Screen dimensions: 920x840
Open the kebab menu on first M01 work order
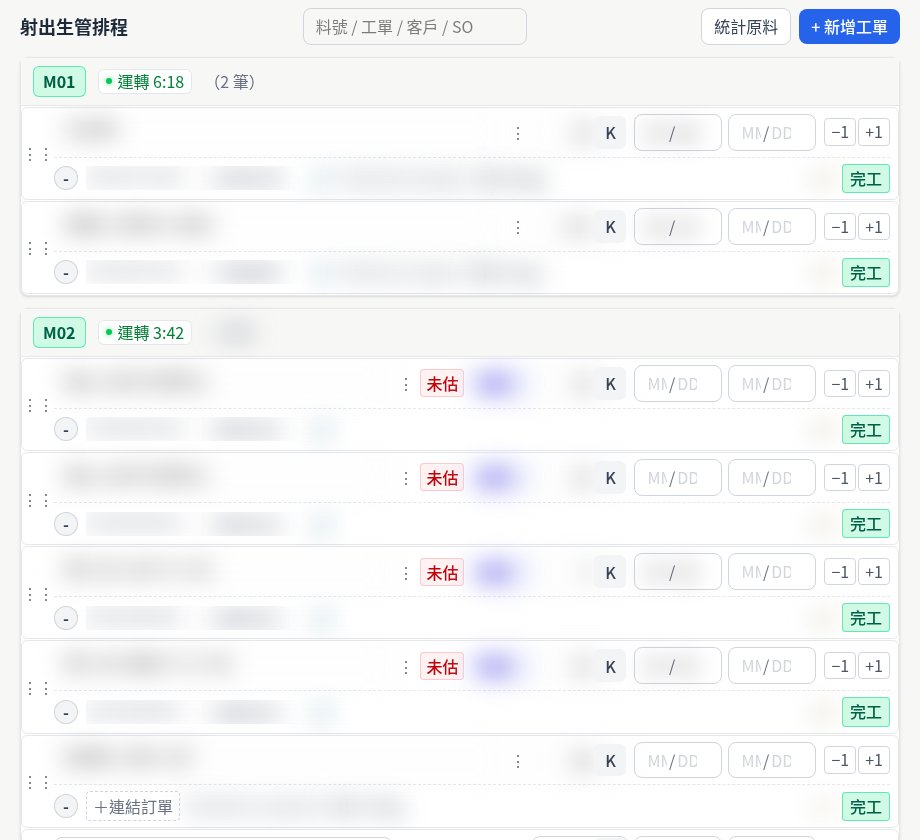[x=518, y=133]
